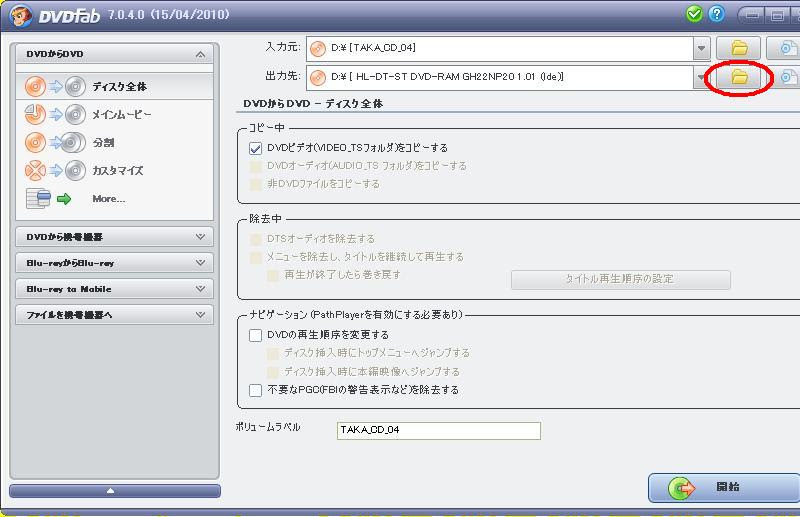Click the 出力先 destination path field
Screen dimensions: 800x517
pos(500,78)
